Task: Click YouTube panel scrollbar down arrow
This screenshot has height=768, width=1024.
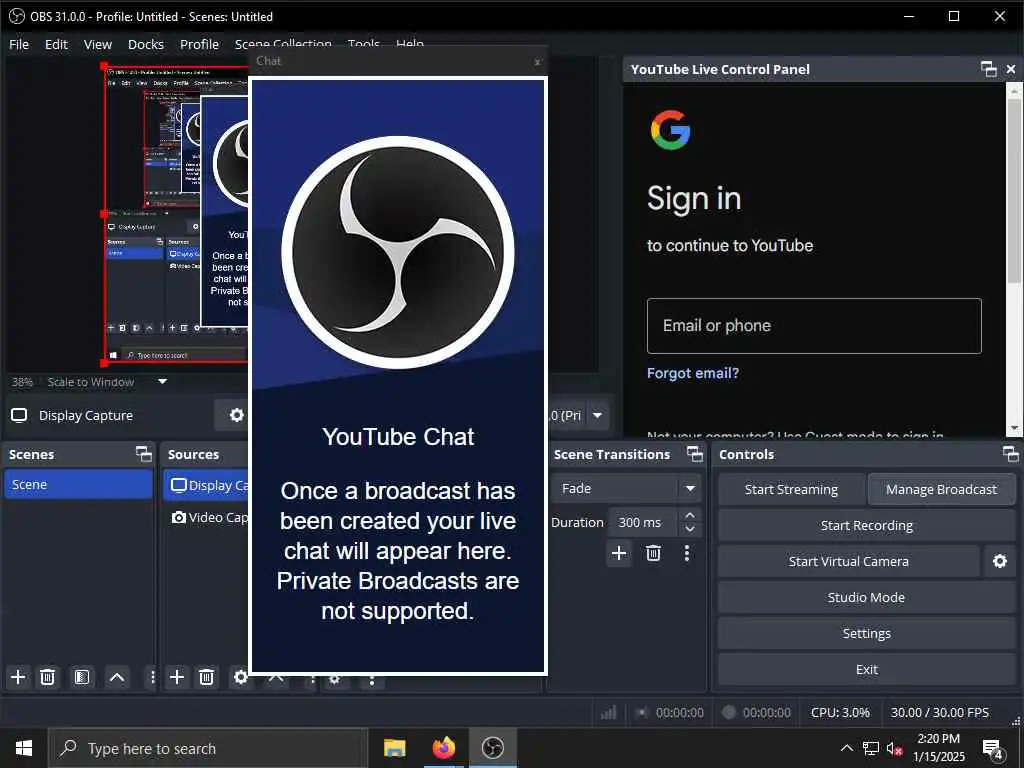Action: [1014, 428]
